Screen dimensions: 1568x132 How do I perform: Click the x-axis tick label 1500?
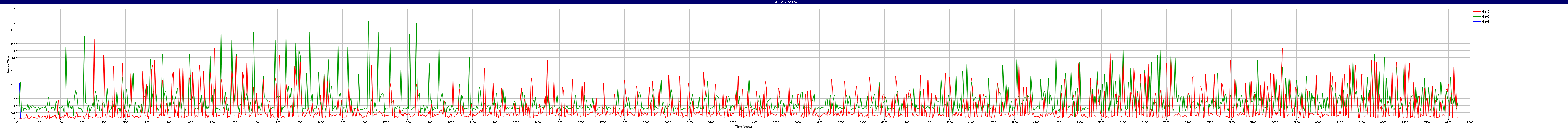point(342,122)
